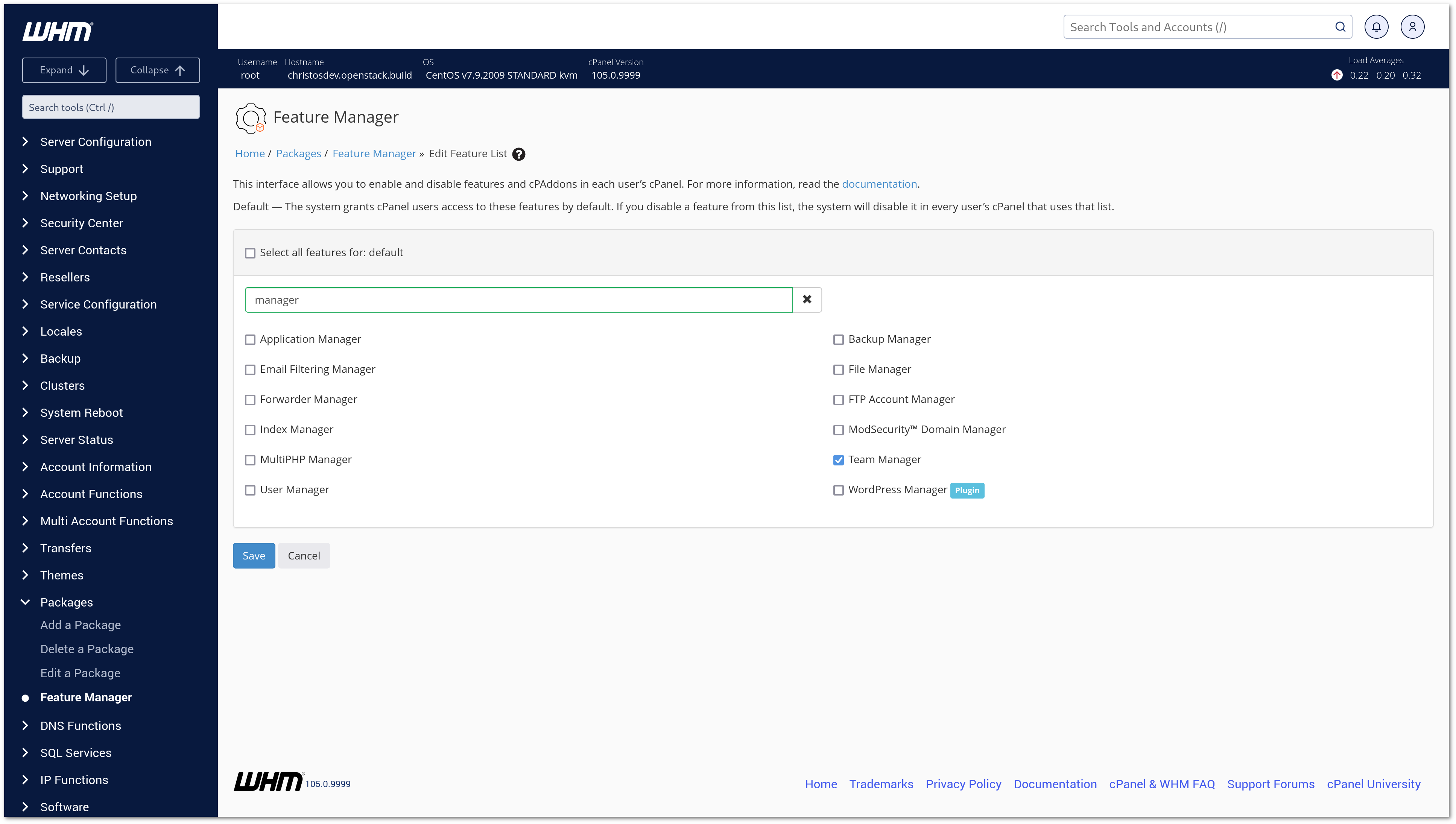Viewport: 1456px width, 824px height.
Task: Click the help question mark icon beside Edit Feature List
Action: click(518, 154)
